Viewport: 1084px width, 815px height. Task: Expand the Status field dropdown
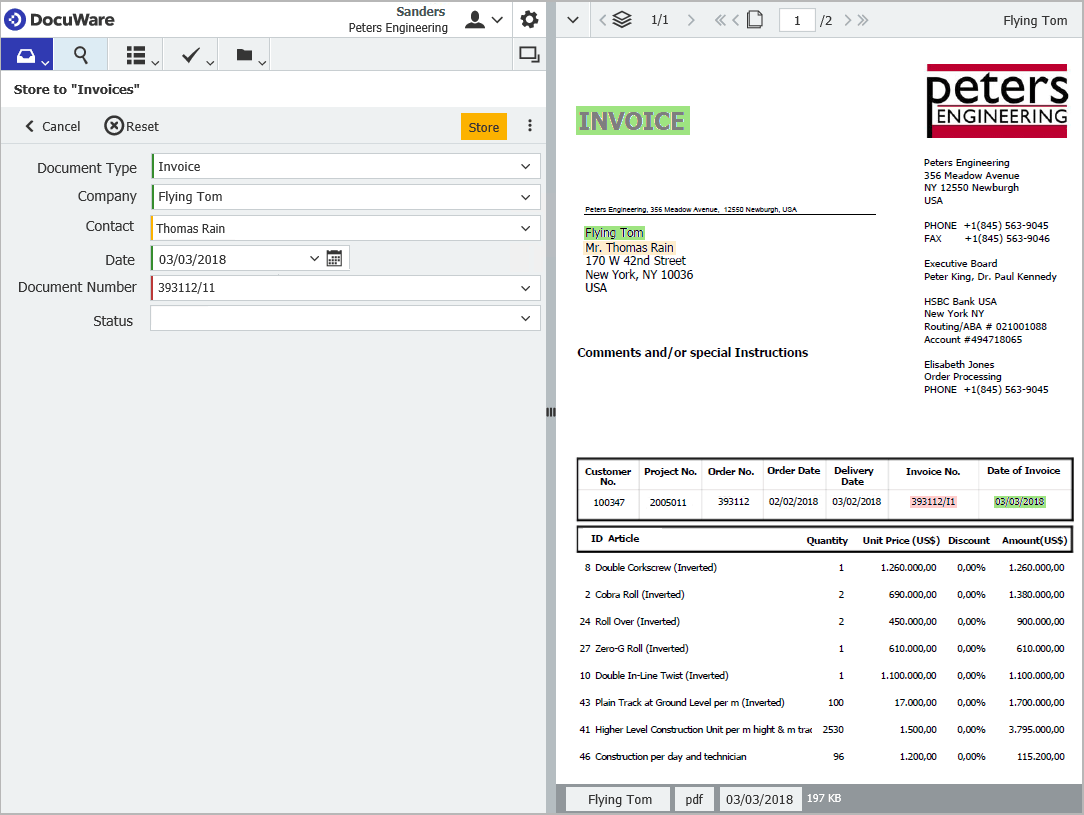pos(525,319)
